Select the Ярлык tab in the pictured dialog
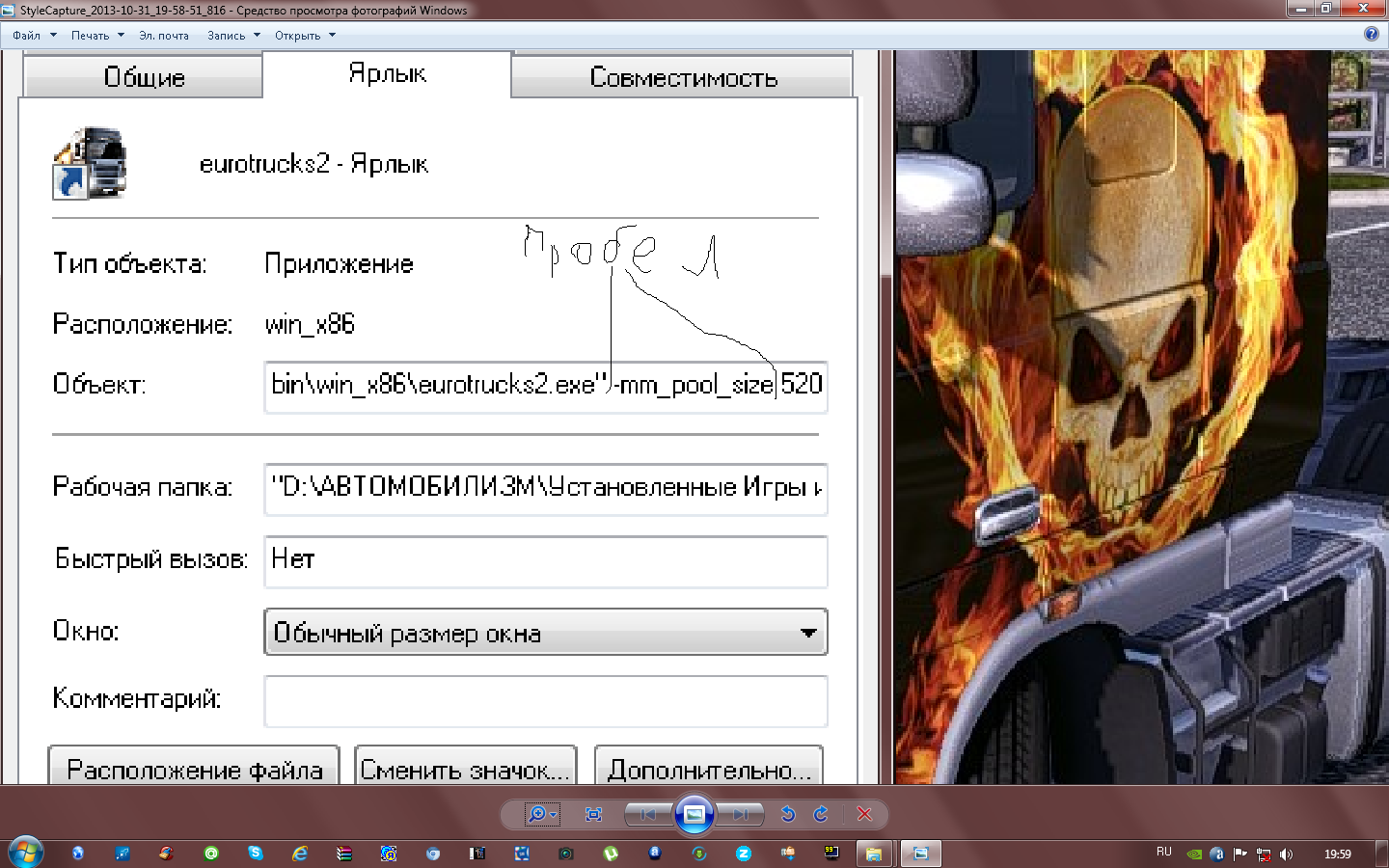The image size is (1389, 868). click(387, 74)
